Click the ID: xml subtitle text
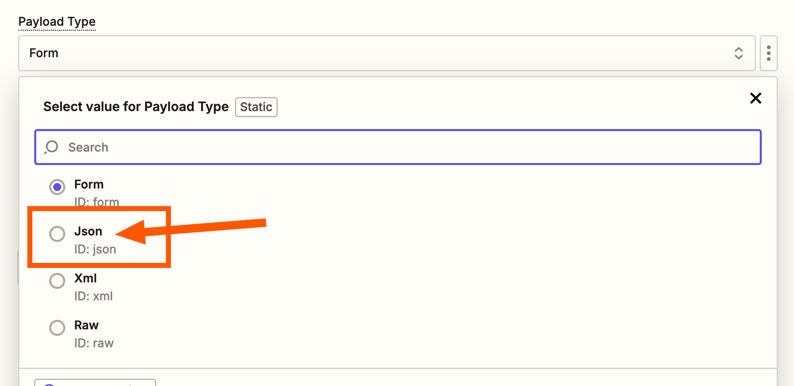The width and height of the screenshot is (794, 386). click(x=93, y=296)
